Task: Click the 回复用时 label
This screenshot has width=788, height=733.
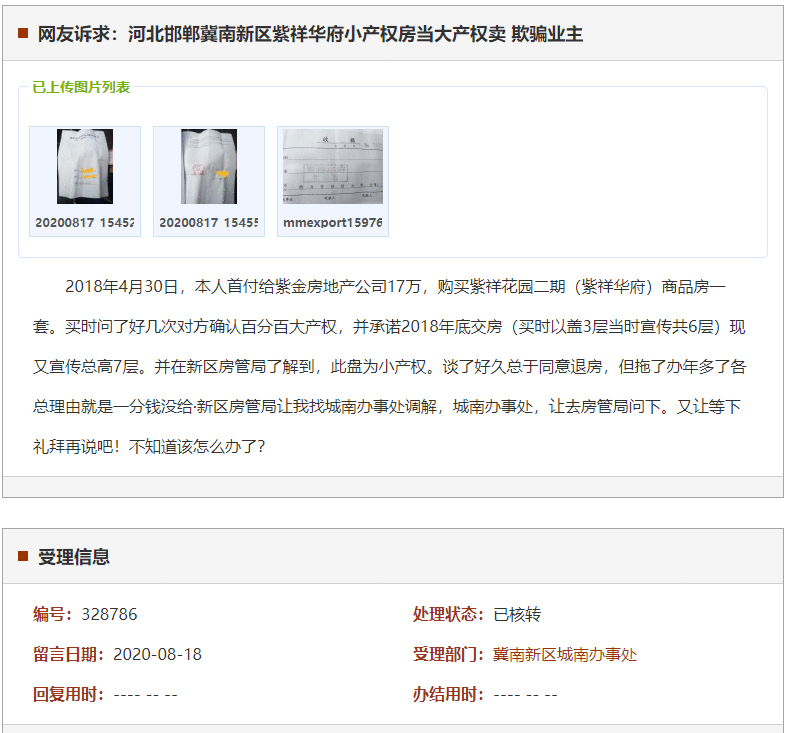Action: tap(68, 694)
